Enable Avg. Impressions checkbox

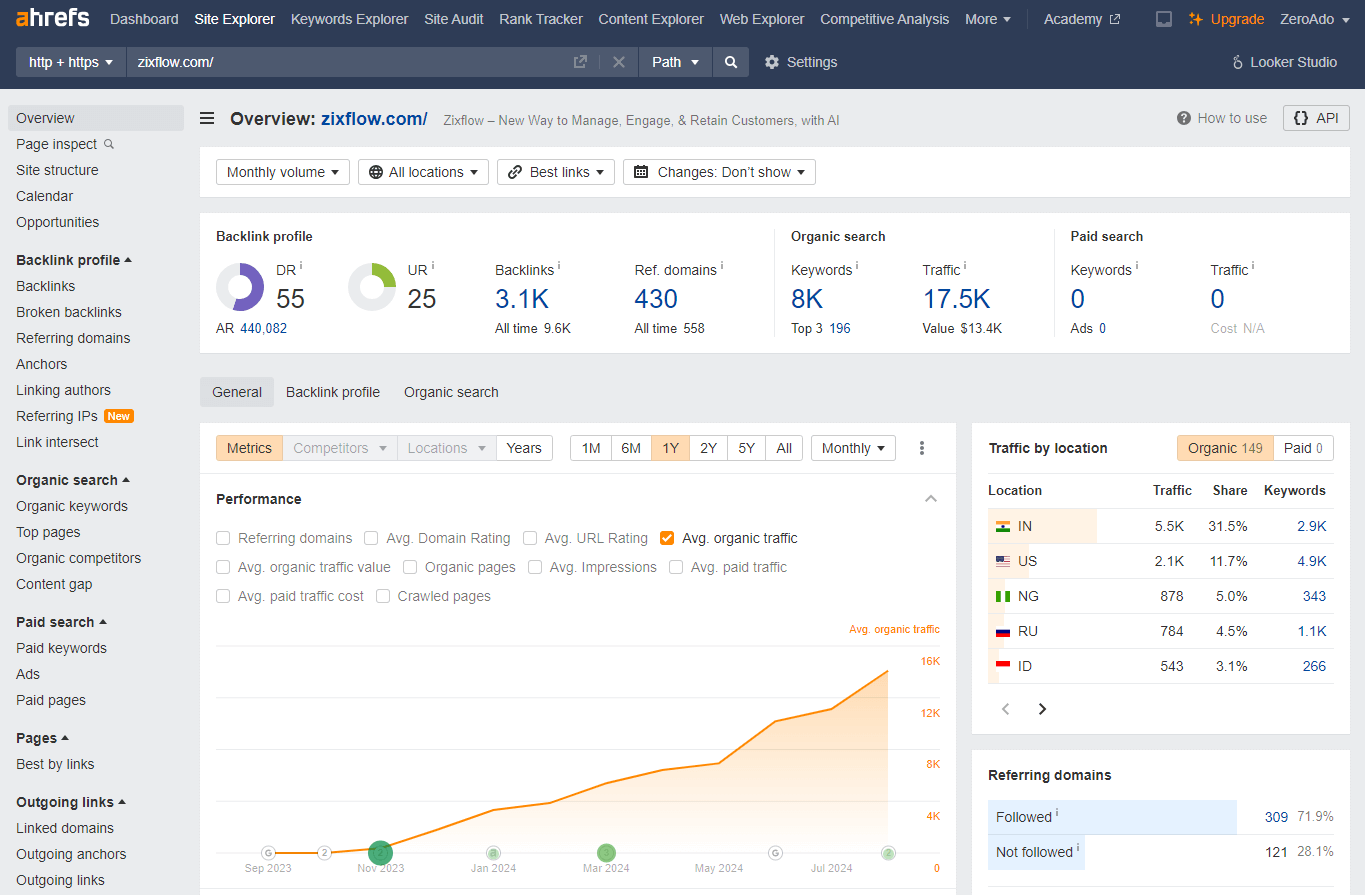[535, 567]
